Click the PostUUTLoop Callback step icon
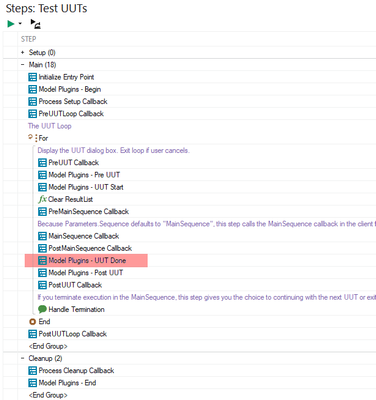376x400 pixels. pyautogui.click(x=32, y=334)
